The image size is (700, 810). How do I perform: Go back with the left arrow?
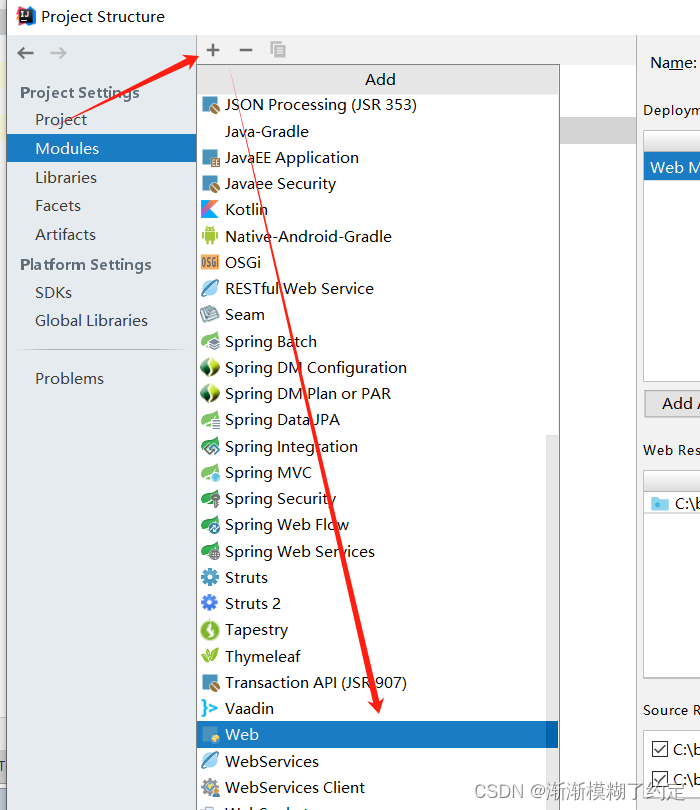click(25, 53)
